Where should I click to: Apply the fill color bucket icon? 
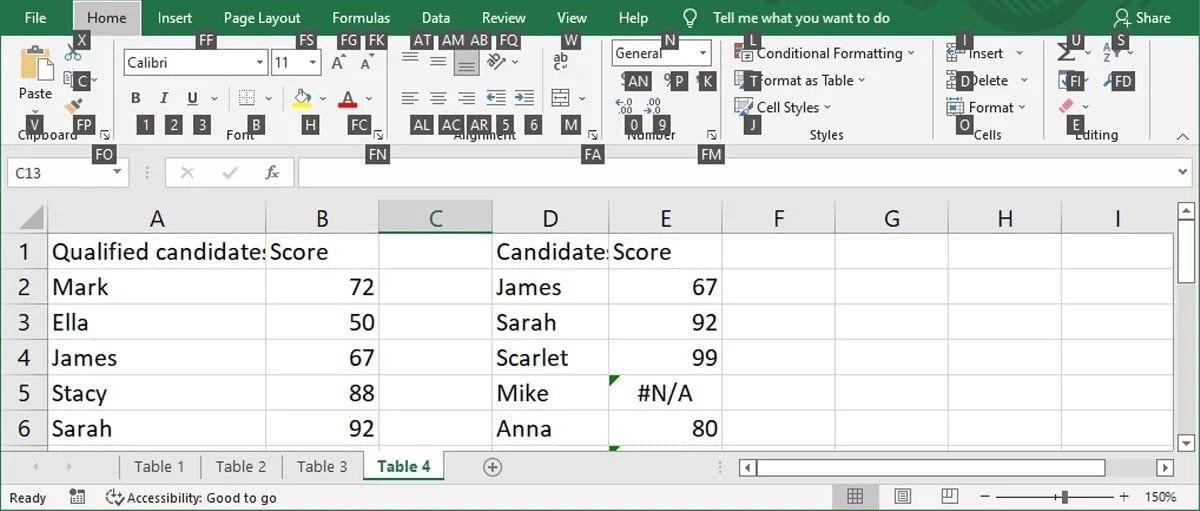pyautogui.click(x=302, y=98)
